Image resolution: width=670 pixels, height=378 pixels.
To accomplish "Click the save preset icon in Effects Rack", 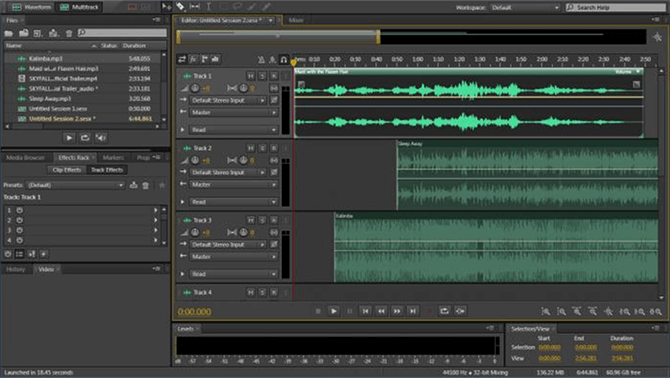I will click(x=134, y=185).
